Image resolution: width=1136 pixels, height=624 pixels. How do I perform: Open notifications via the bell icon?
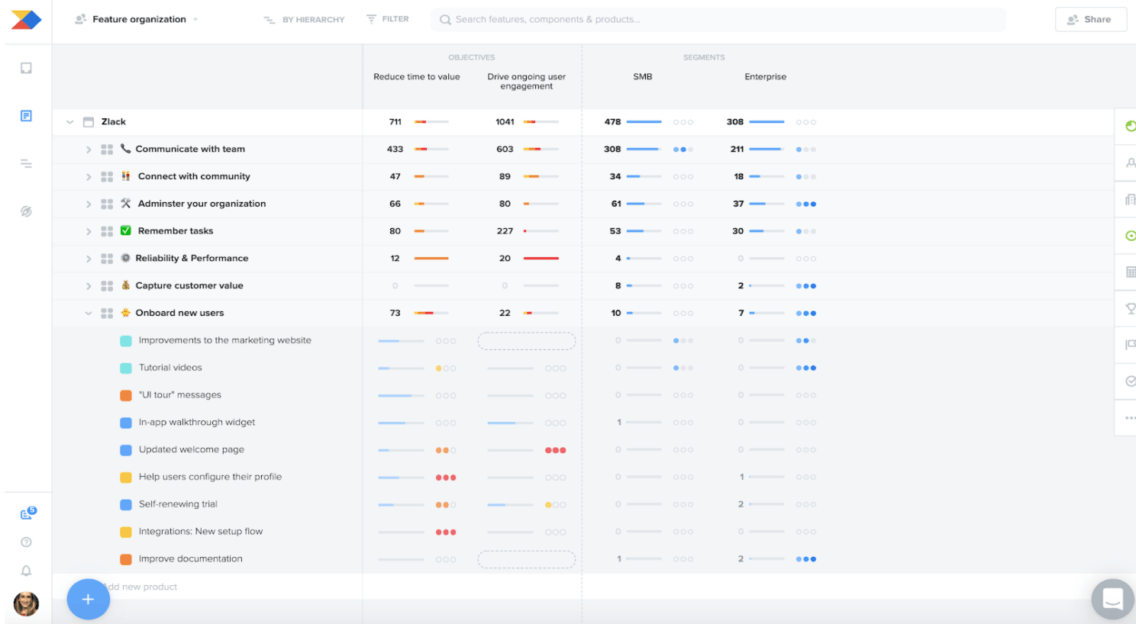coord(26,570)
